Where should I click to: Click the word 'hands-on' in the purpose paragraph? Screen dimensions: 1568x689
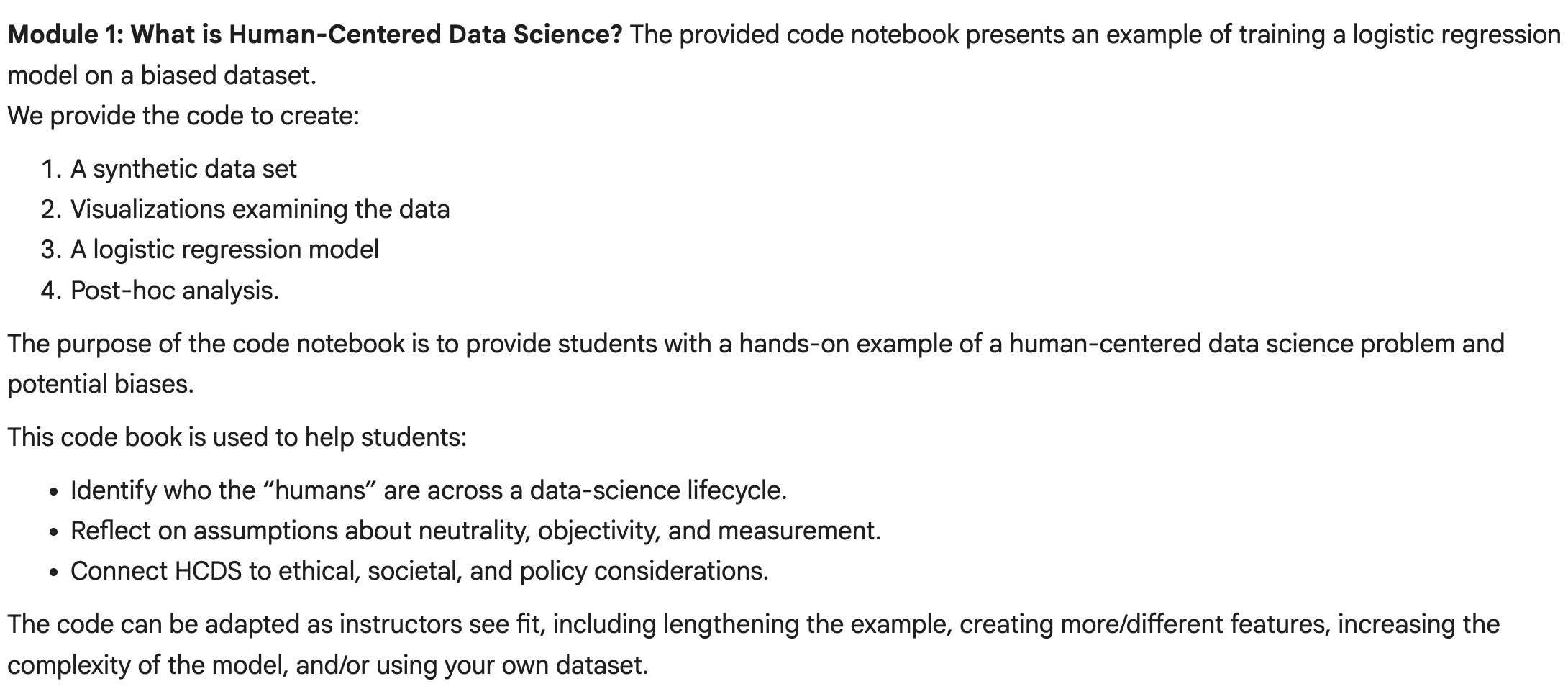791,344
